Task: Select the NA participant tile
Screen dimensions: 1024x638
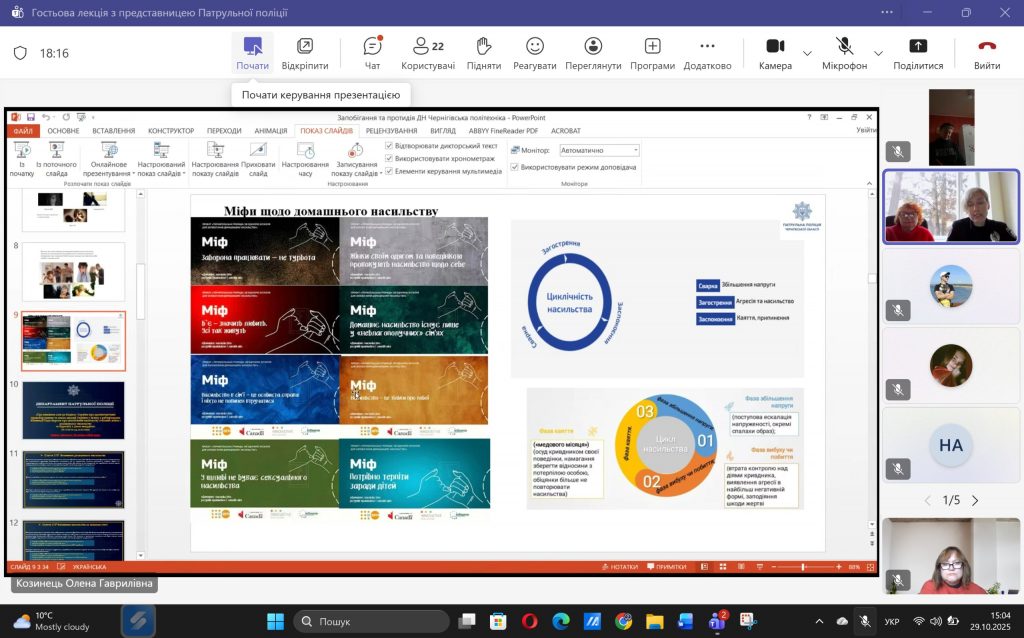Action: coord(950,445)
